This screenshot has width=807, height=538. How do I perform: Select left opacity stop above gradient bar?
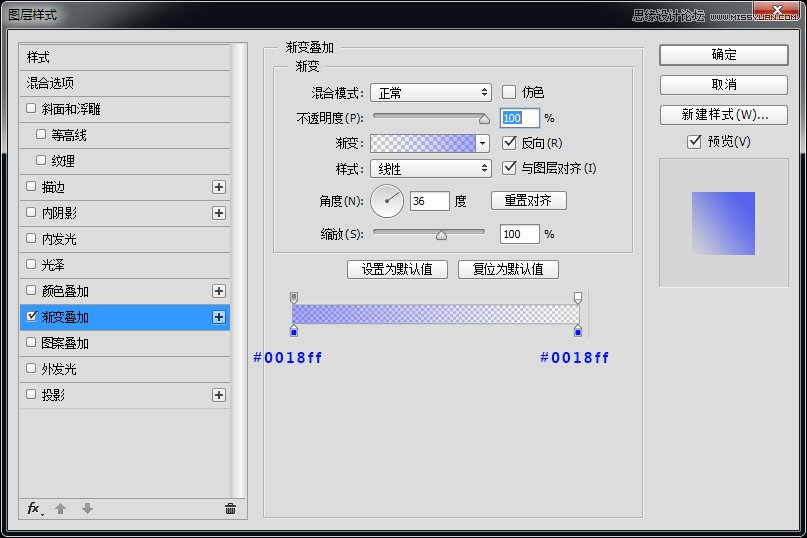point(294,298)
